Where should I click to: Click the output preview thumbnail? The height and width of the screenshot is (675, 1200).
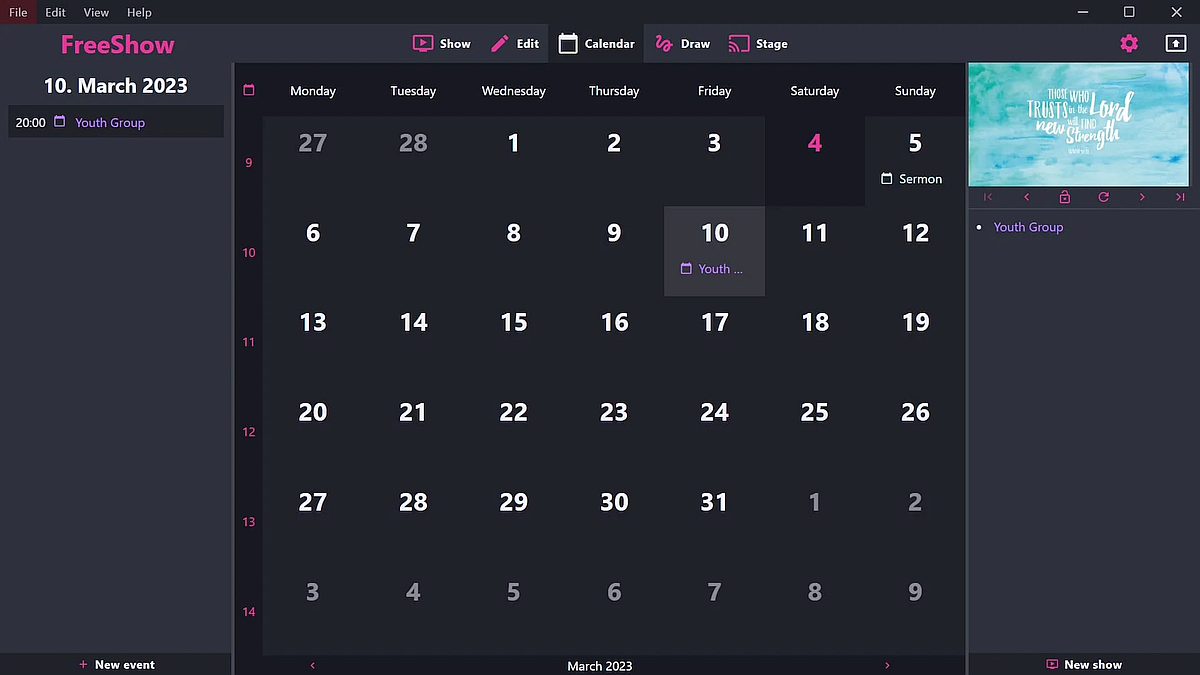[x=1078, y=125]
